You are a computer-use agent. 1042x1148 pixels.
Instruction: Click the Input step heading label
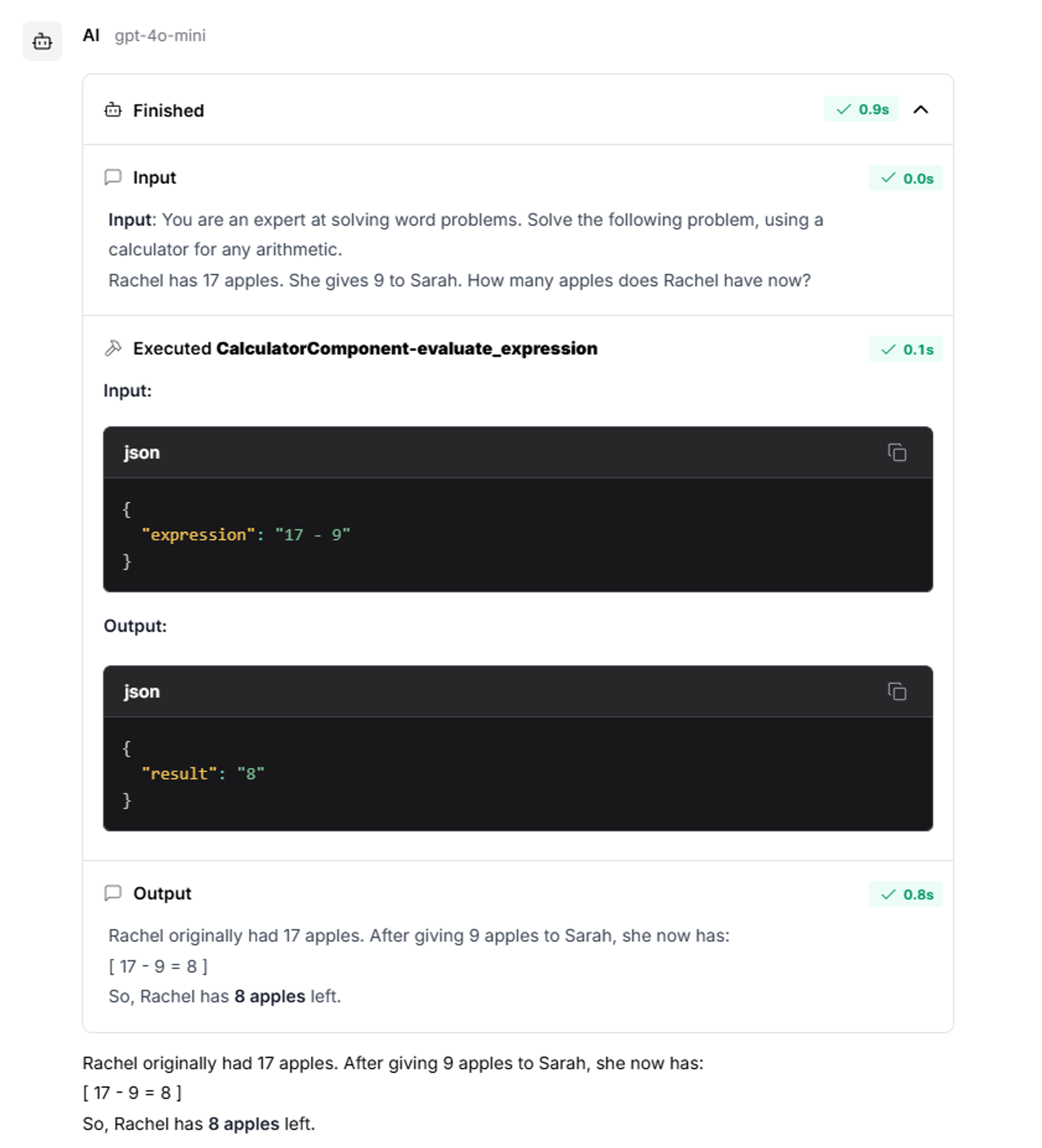tap(154, 177)
